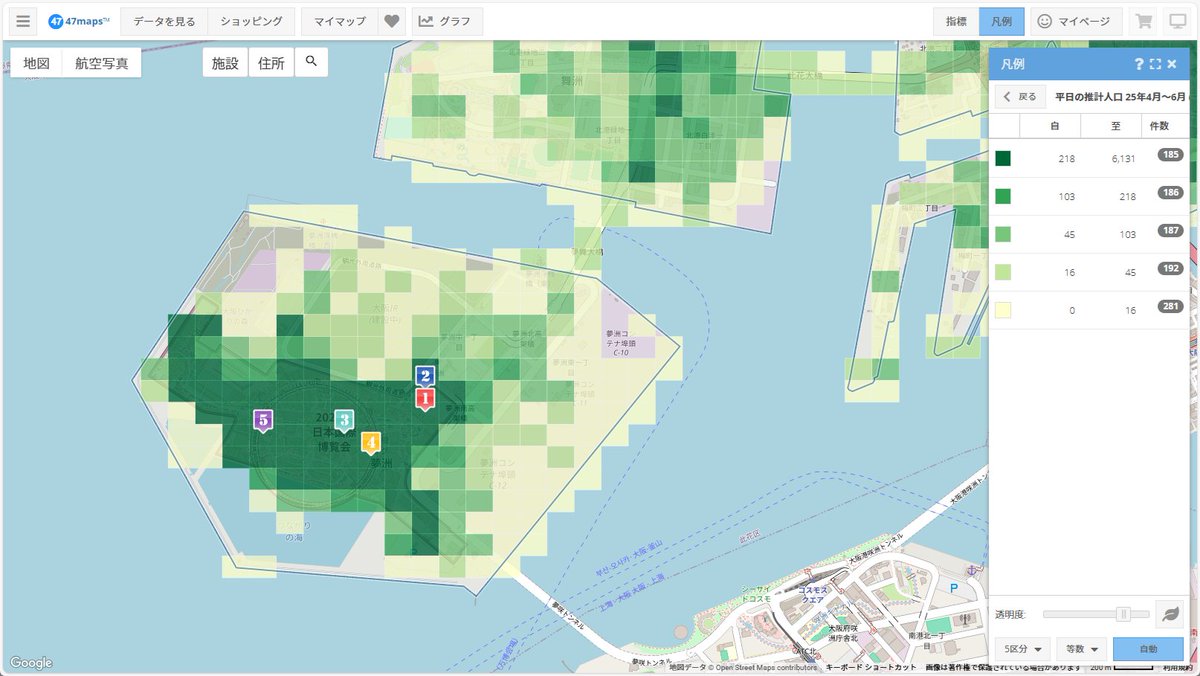Viewport: 1200px width, 676px height.
Task: Click the light green swatch for 16–45
Action: (1003, 272)
